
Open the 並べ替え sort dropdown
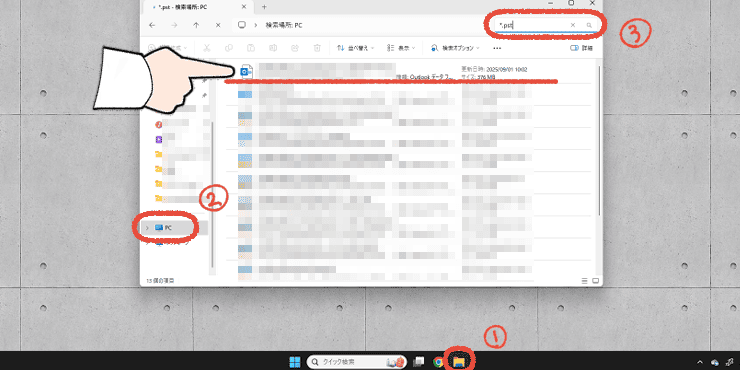pyautogui.click(x=356, y=48)
